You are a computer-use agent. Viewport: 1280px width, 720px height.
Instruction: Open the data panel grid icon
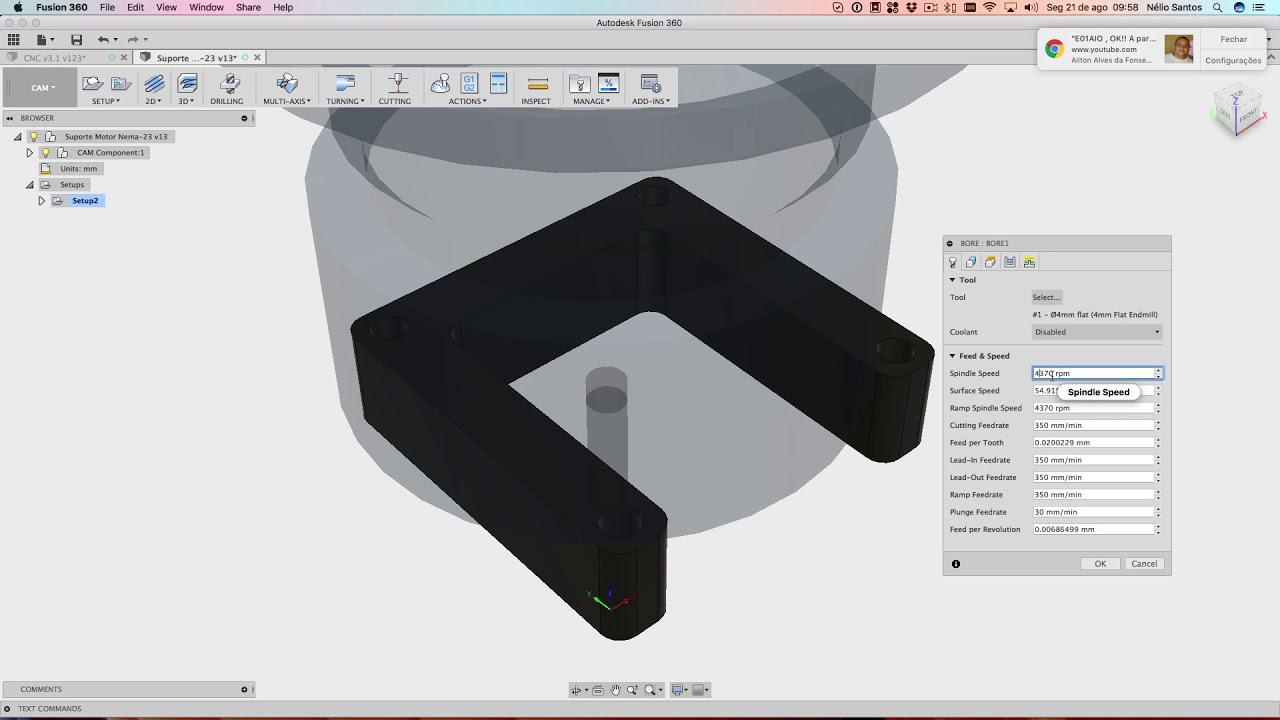click(13, 40)
